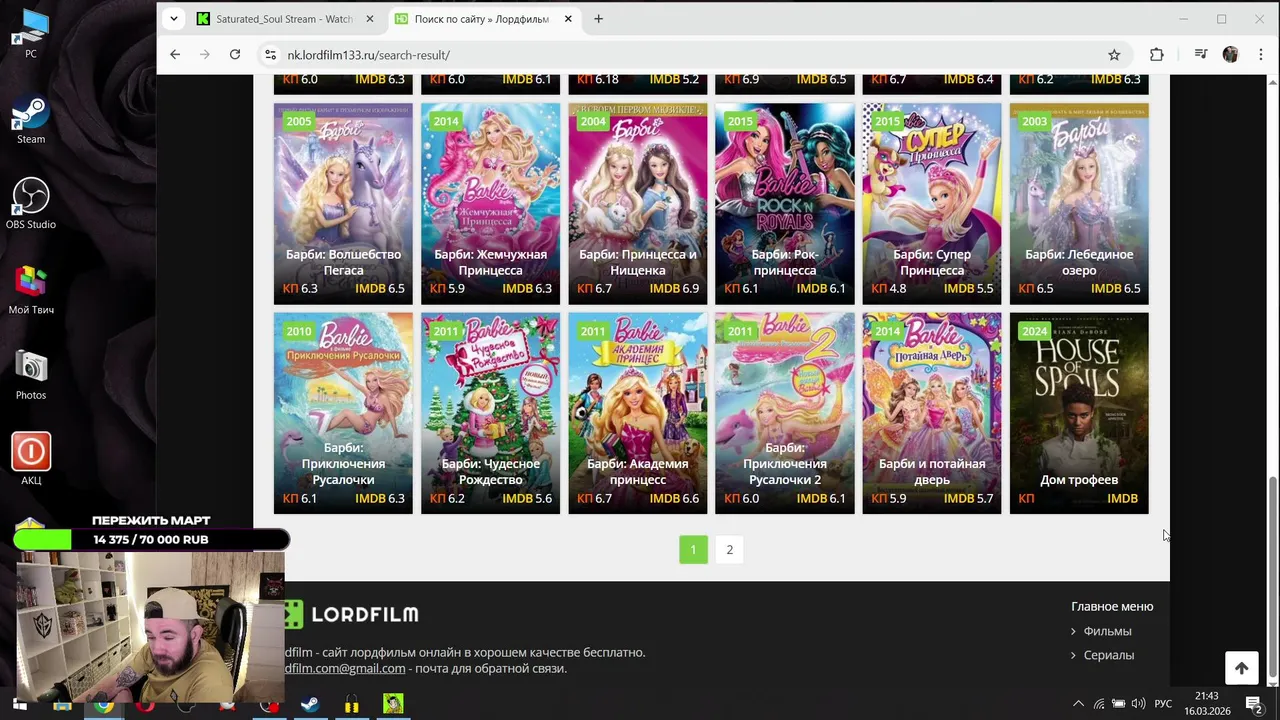Click the current page 1 button
Screen dimensions: 1280x720
pyautogui.click(x=693, y=550)
